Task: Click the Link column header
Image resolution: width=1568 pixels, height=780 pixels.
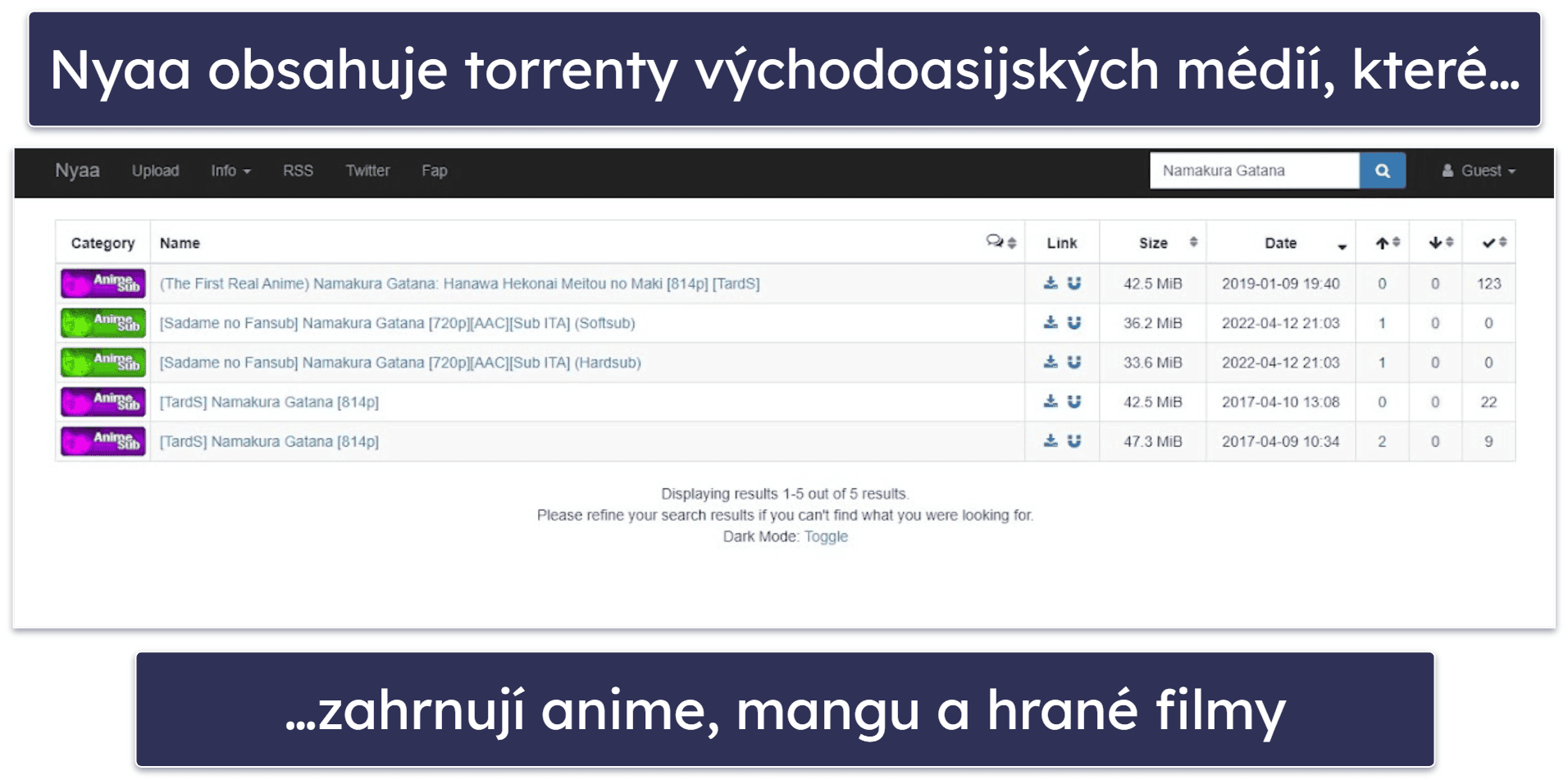Action: point(1062,243)
